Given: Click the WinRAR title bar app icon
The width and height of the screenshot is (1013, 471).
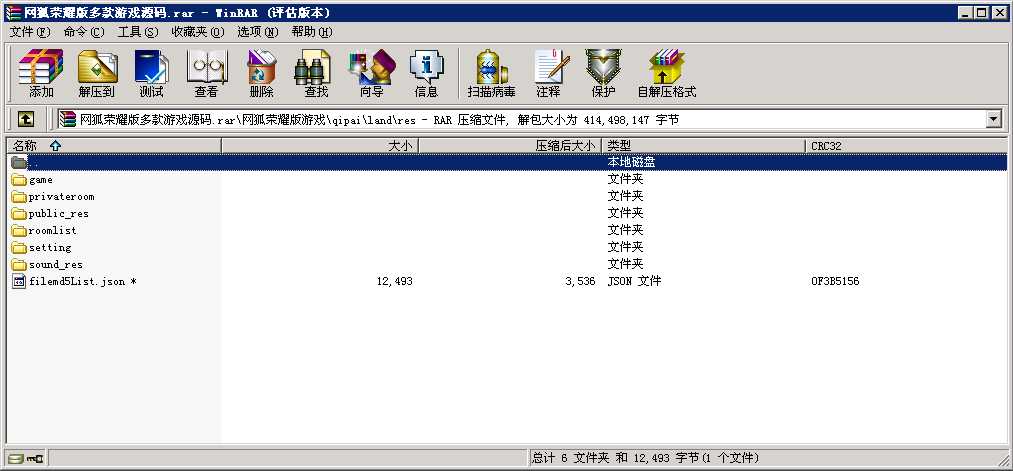Looking at the screenshot, I should tap(13, 13).
